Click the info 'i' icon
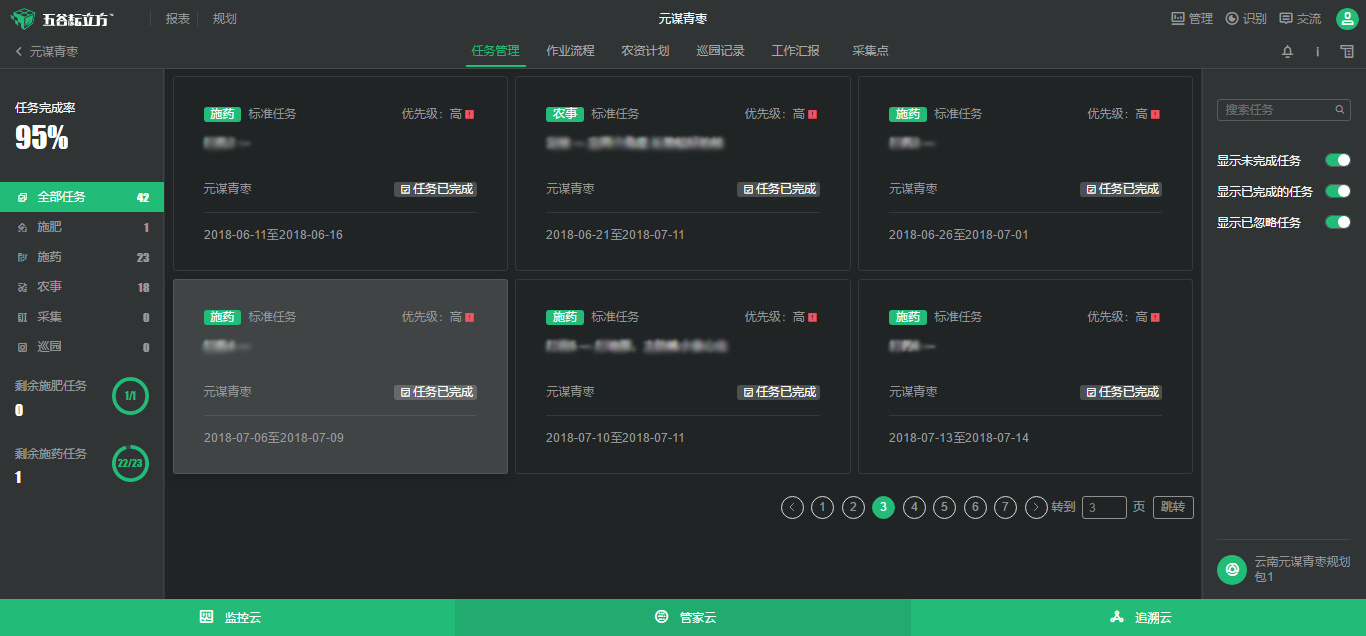This screenshot has width=1366, height=636. [1317, 52]
